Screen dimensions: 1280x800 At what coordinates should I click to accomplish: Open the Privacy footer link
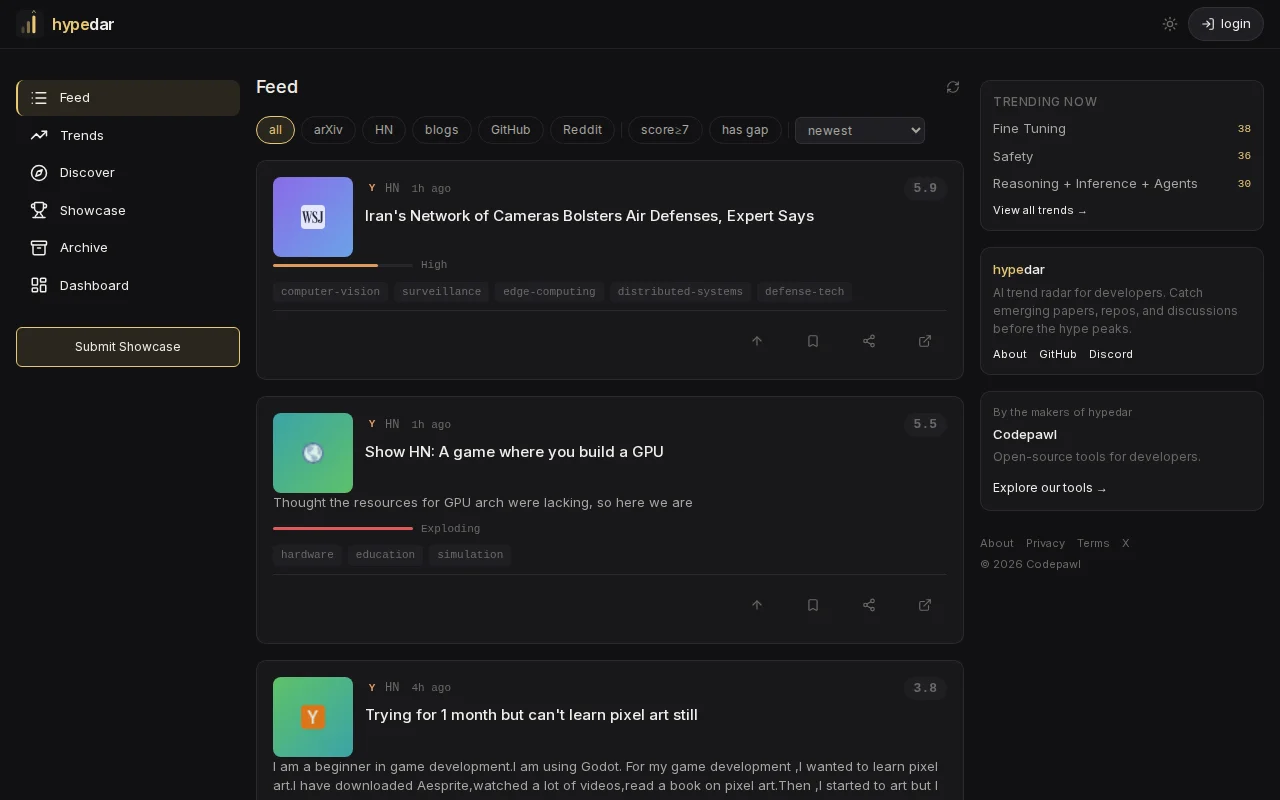click(x=1045, y=543)
